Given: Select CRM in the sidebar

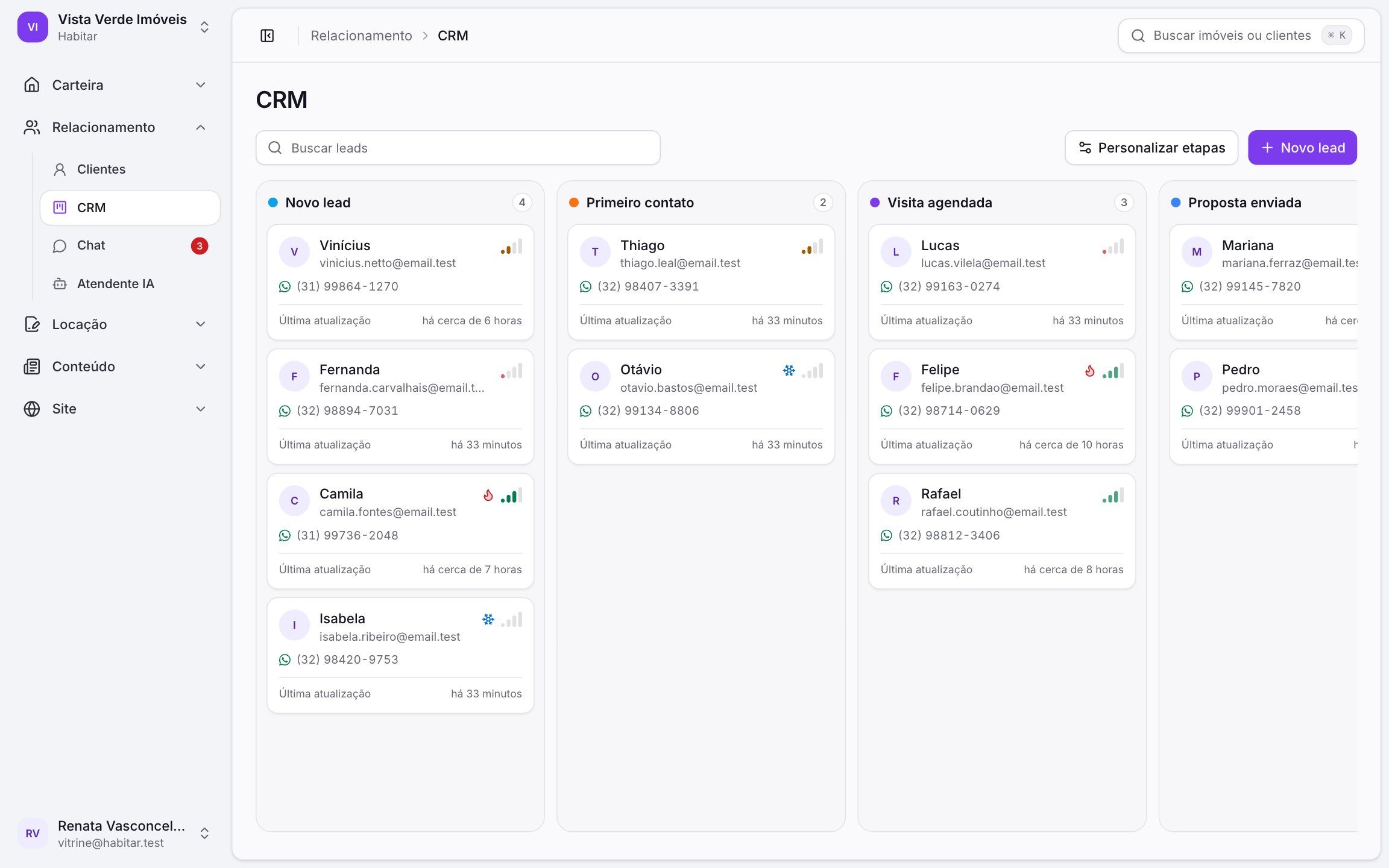Looking at the screenshot, I should (x=130, y=208).
